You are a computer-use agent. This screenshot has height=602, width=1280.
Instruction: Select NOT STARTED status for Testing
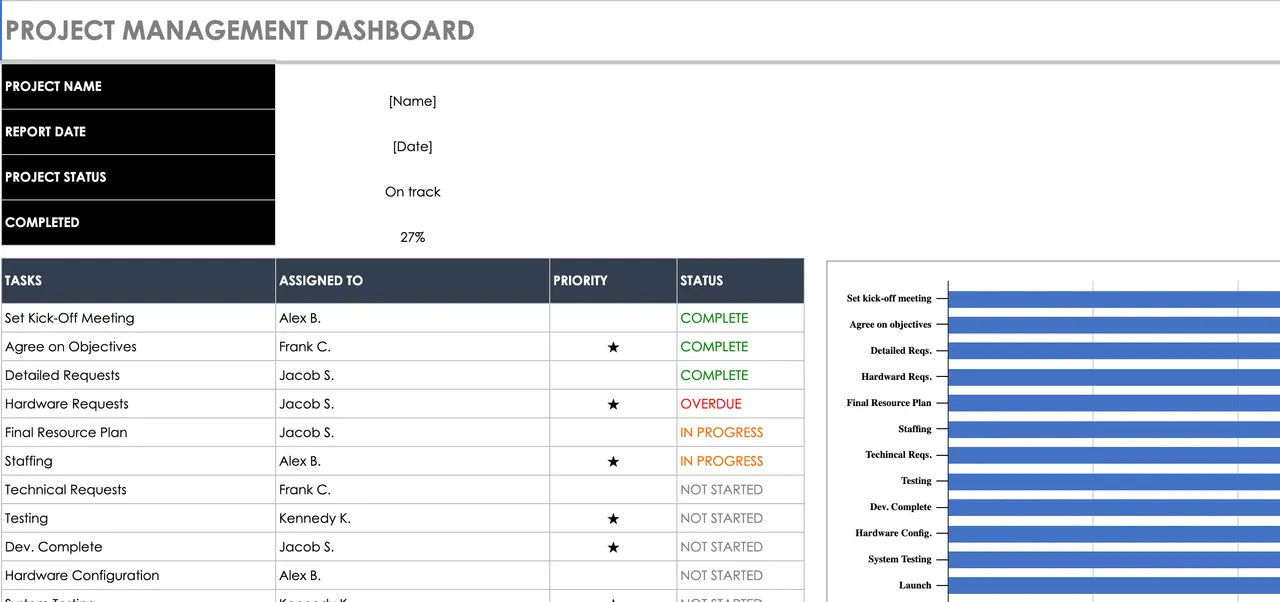tap(740, 518)
